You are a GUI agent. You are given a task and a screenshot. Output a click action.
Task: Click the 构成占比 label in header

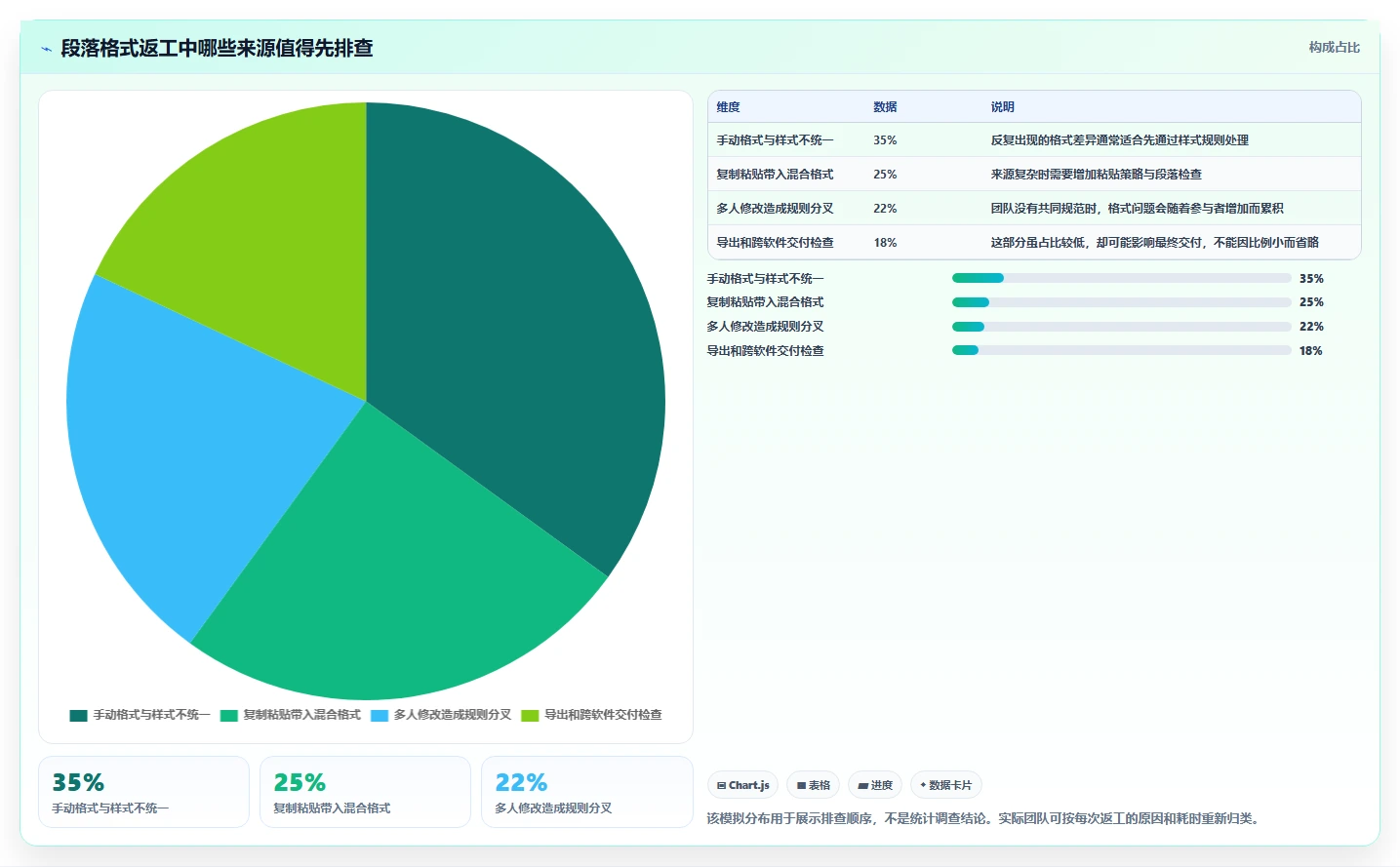[1334, 47]
